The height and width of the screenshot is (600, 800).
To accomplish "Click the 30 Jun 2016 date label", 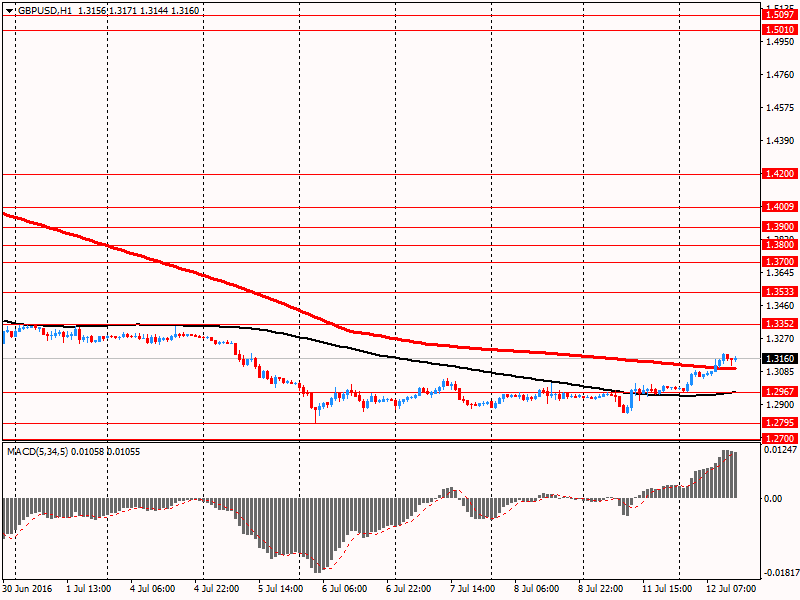I will pyautogui.click(x=27, y=589).
